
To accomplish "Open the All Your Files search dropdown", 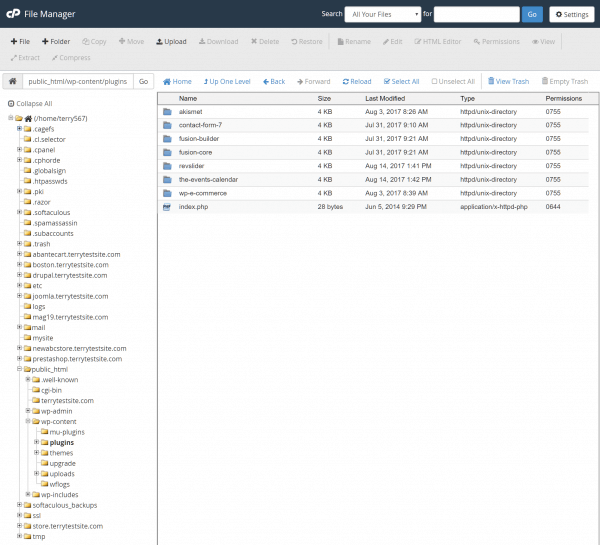I will (x=383, y=15).
